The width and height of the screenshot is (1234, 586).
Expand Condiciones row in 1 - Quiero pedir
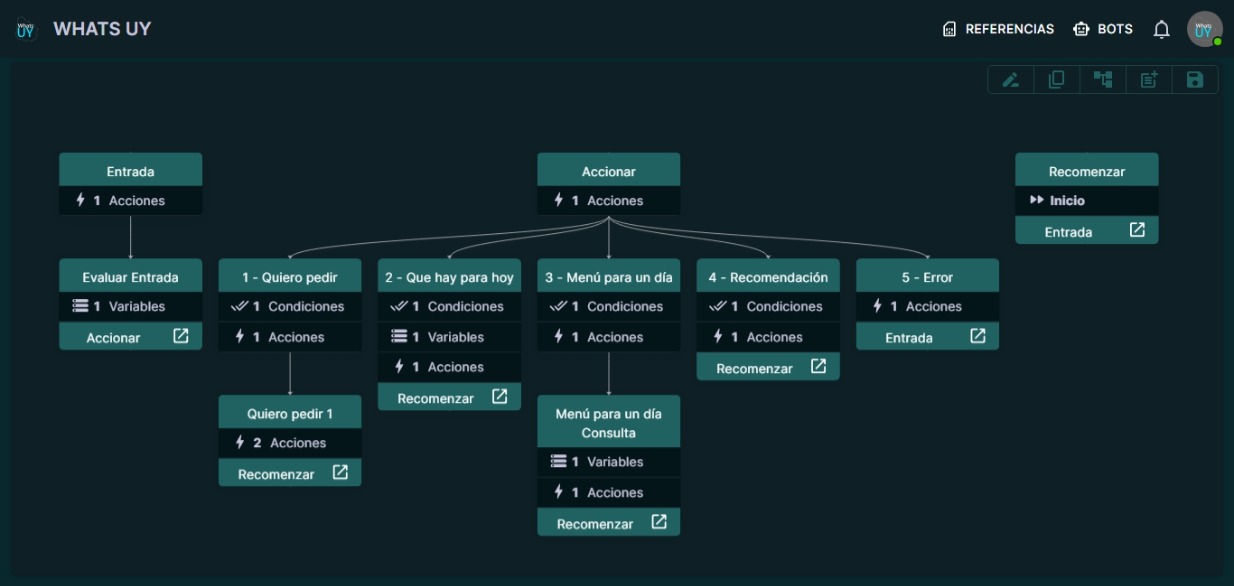(290, 307)
